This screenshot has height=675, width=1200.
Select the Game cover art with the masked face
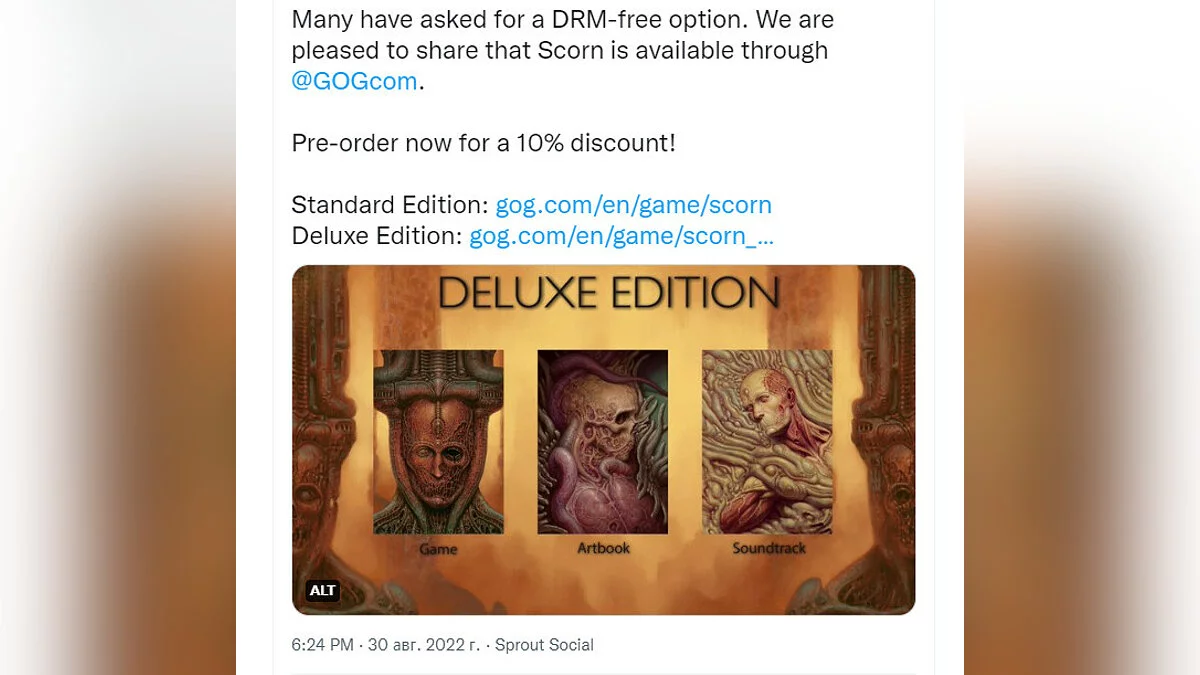click(438, 441)
